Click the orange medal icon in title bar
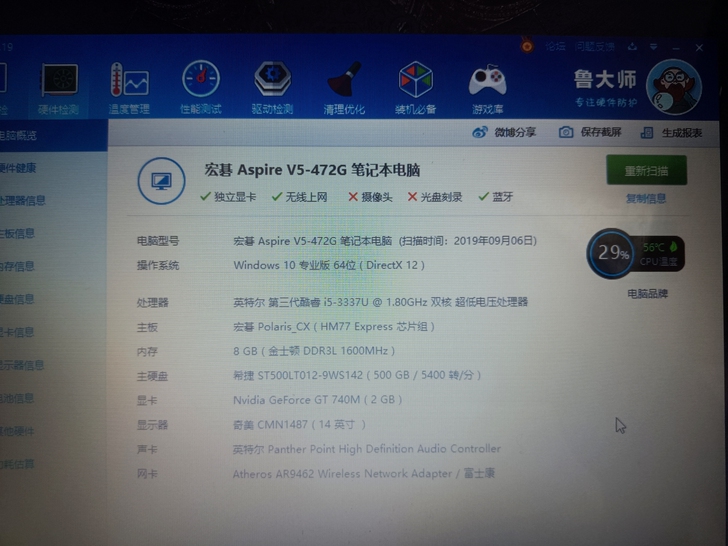 click(527, 46)
